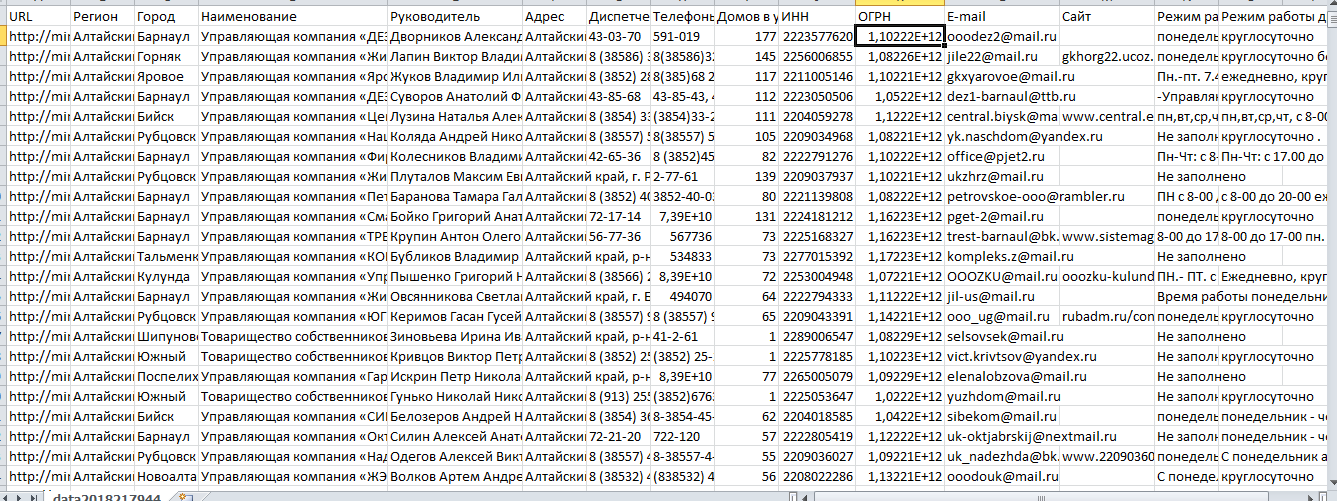Select the phone cell 591-019
This screenshot has width=1337, height=501.
tap(682, 37)
